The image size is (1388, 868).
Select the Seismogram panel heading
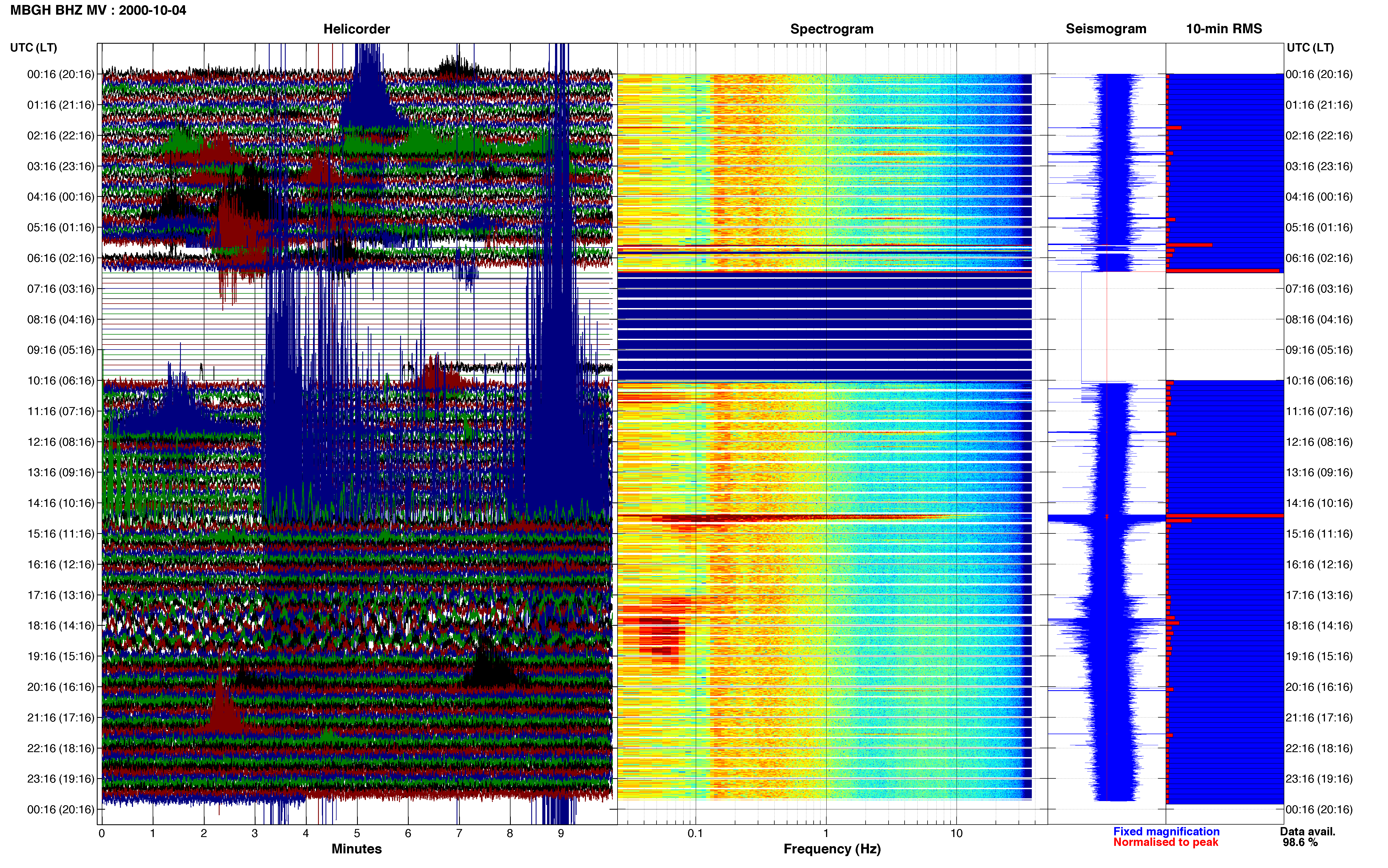(x=1106, y=29)
